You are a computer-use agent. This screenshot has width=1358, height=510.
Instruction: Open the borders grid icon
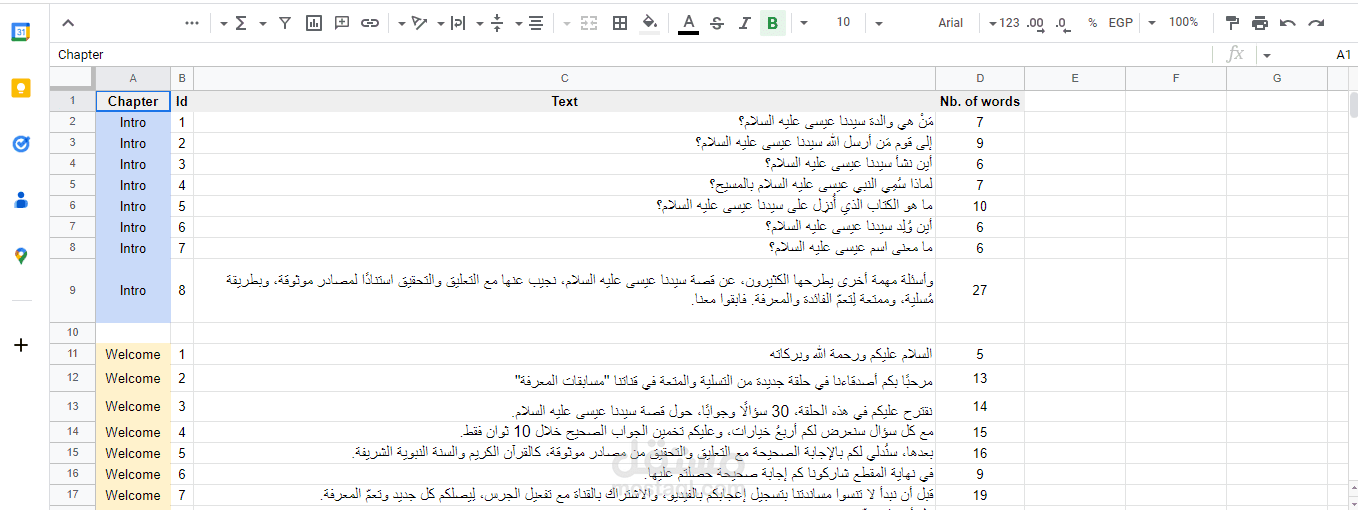(x=620, y=22)
